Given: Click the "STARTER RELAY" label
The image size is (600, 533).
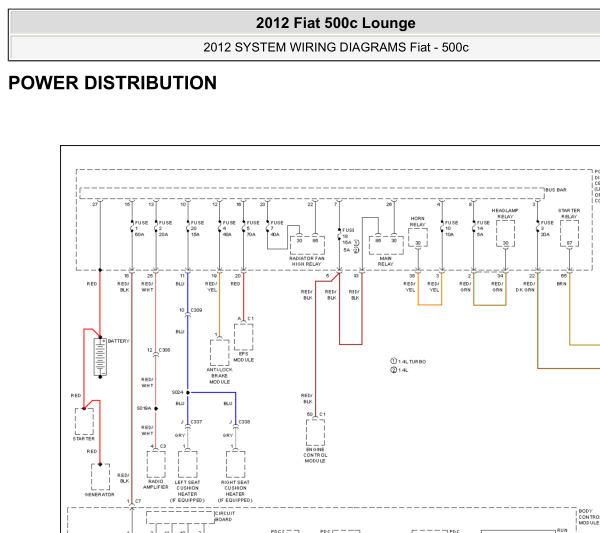Looking at the screenshot, I should point(569,214).
